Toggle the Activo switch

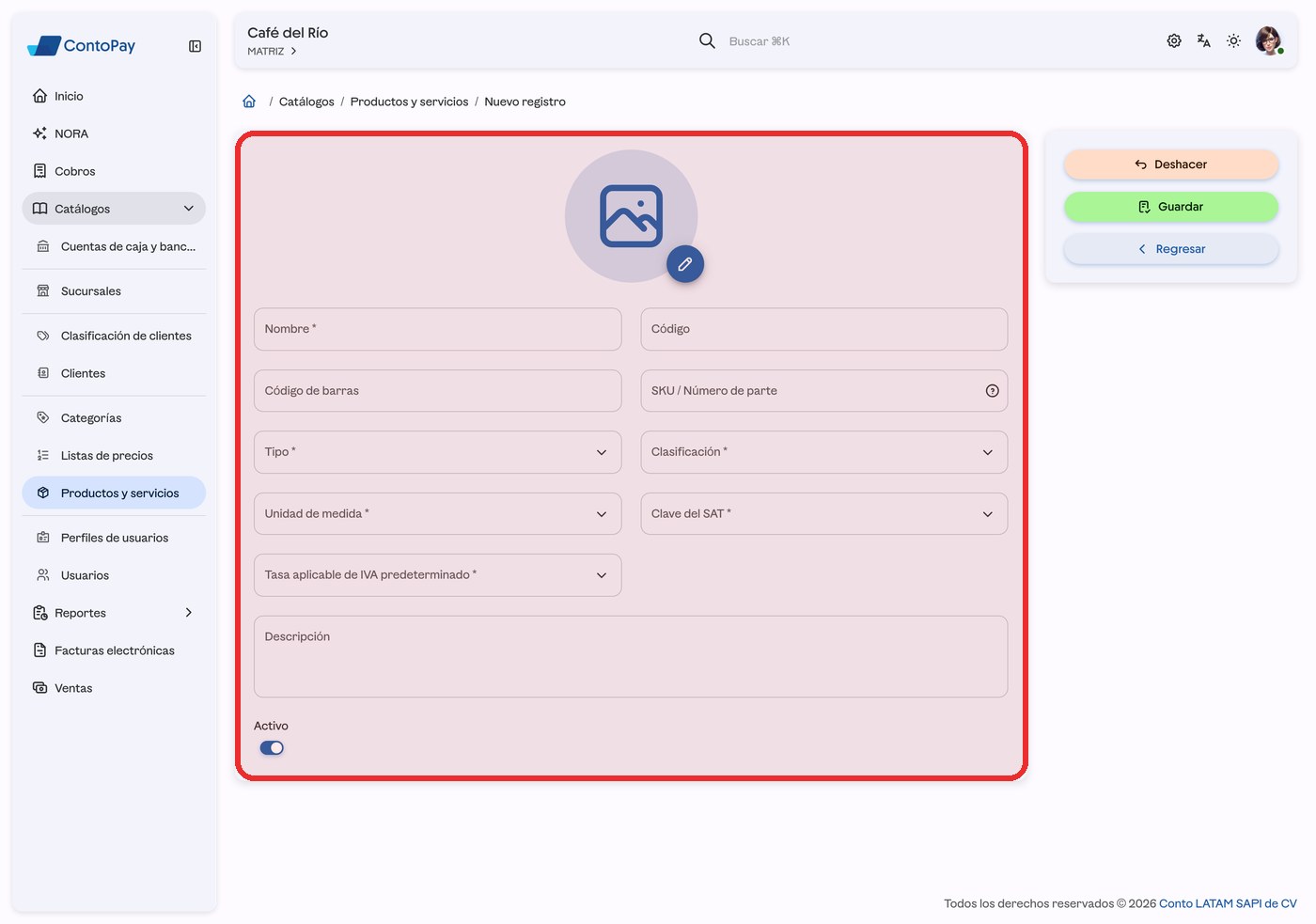pos(272,748)
